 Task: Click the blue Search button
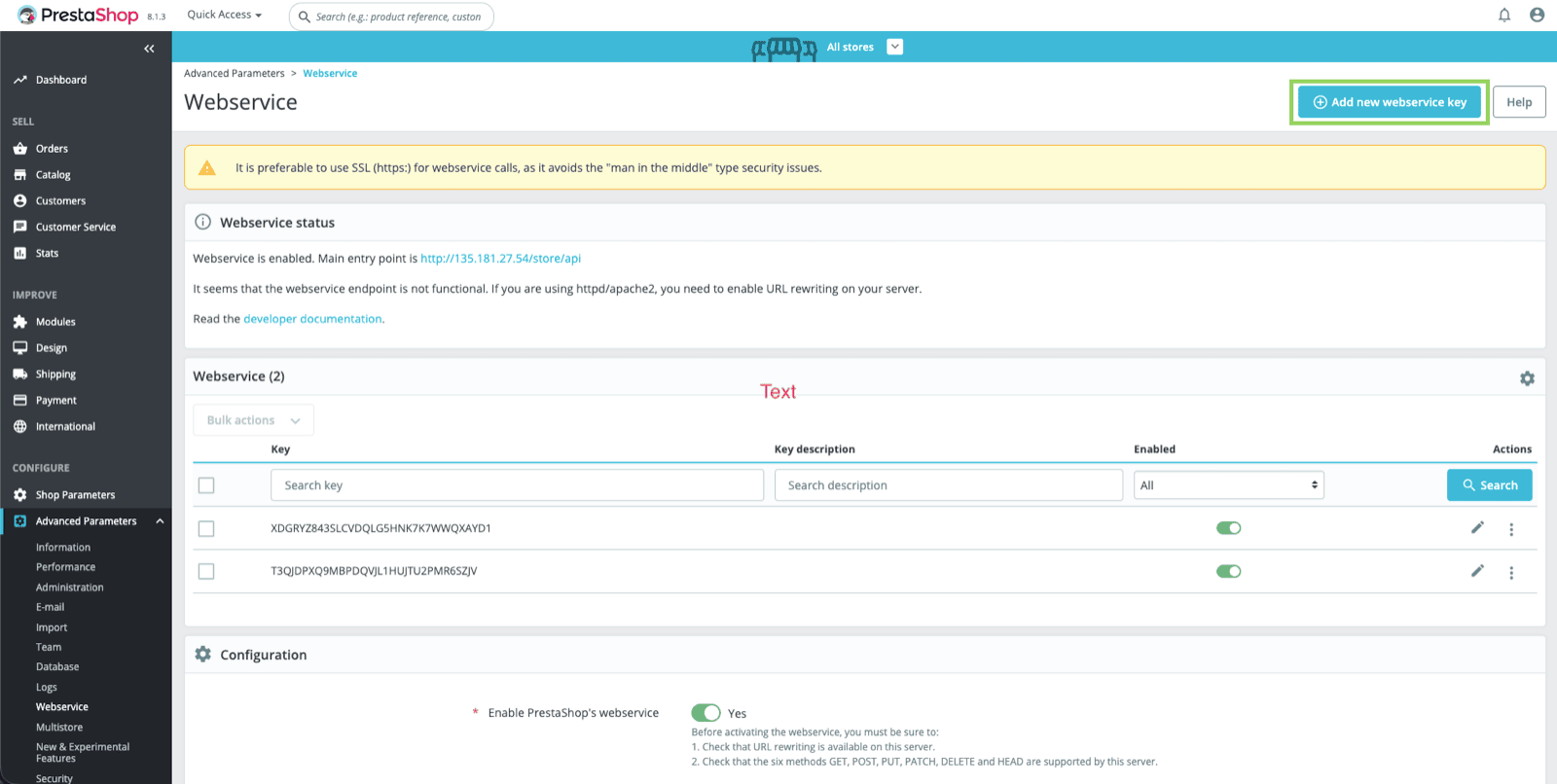tap(1489, 485)
